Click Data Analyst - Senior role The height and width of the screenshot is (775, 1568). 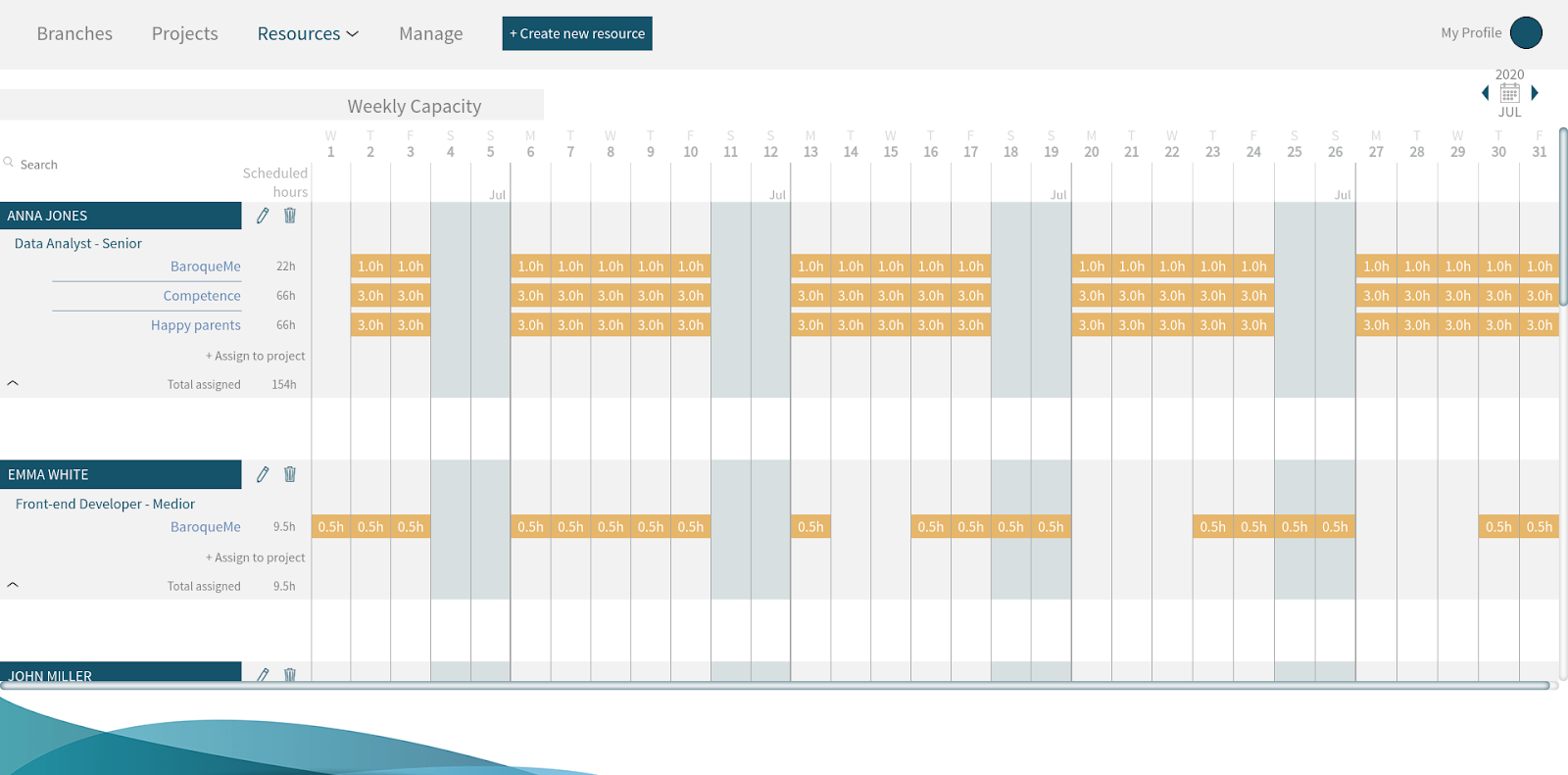[x=78, y=243]
